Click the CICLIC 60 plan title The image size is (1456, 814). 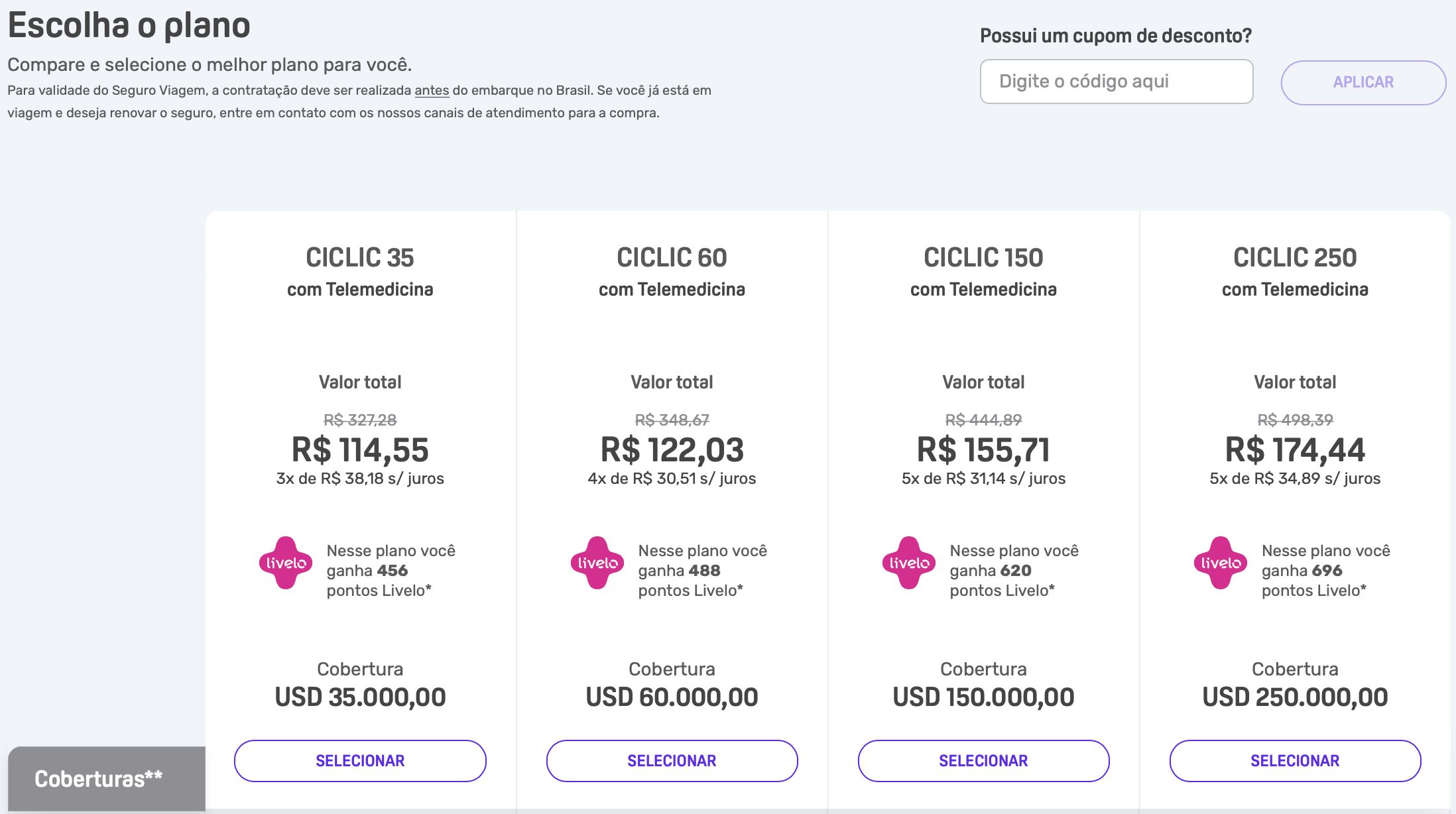672,257
